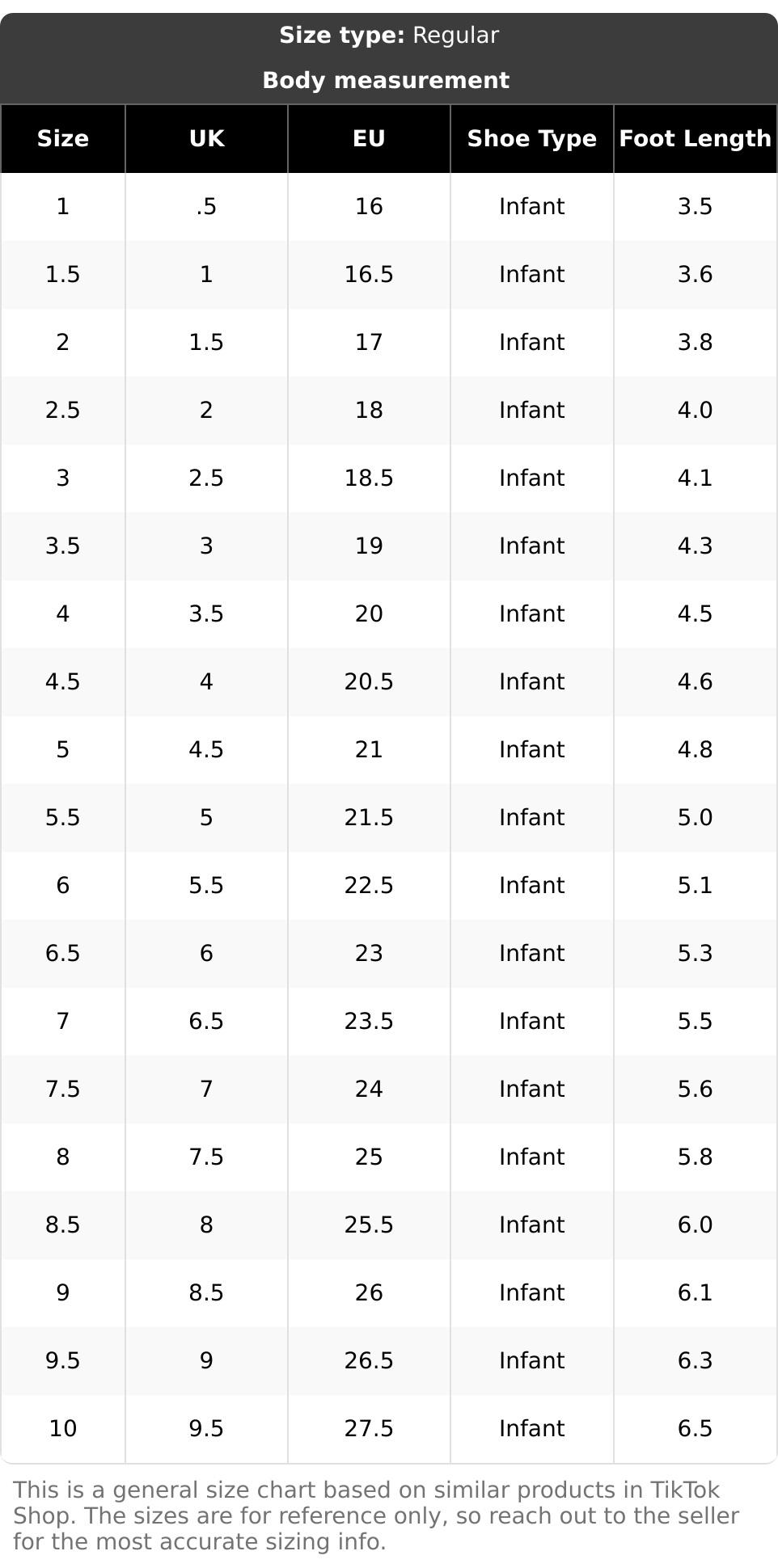Click the Foot Length 3.6 cell
This screenshot has width=778, height=1568.
[695, 274]
